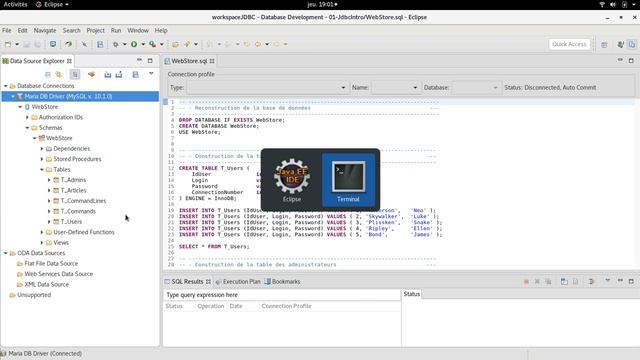Open the Navigate menu

45,30
